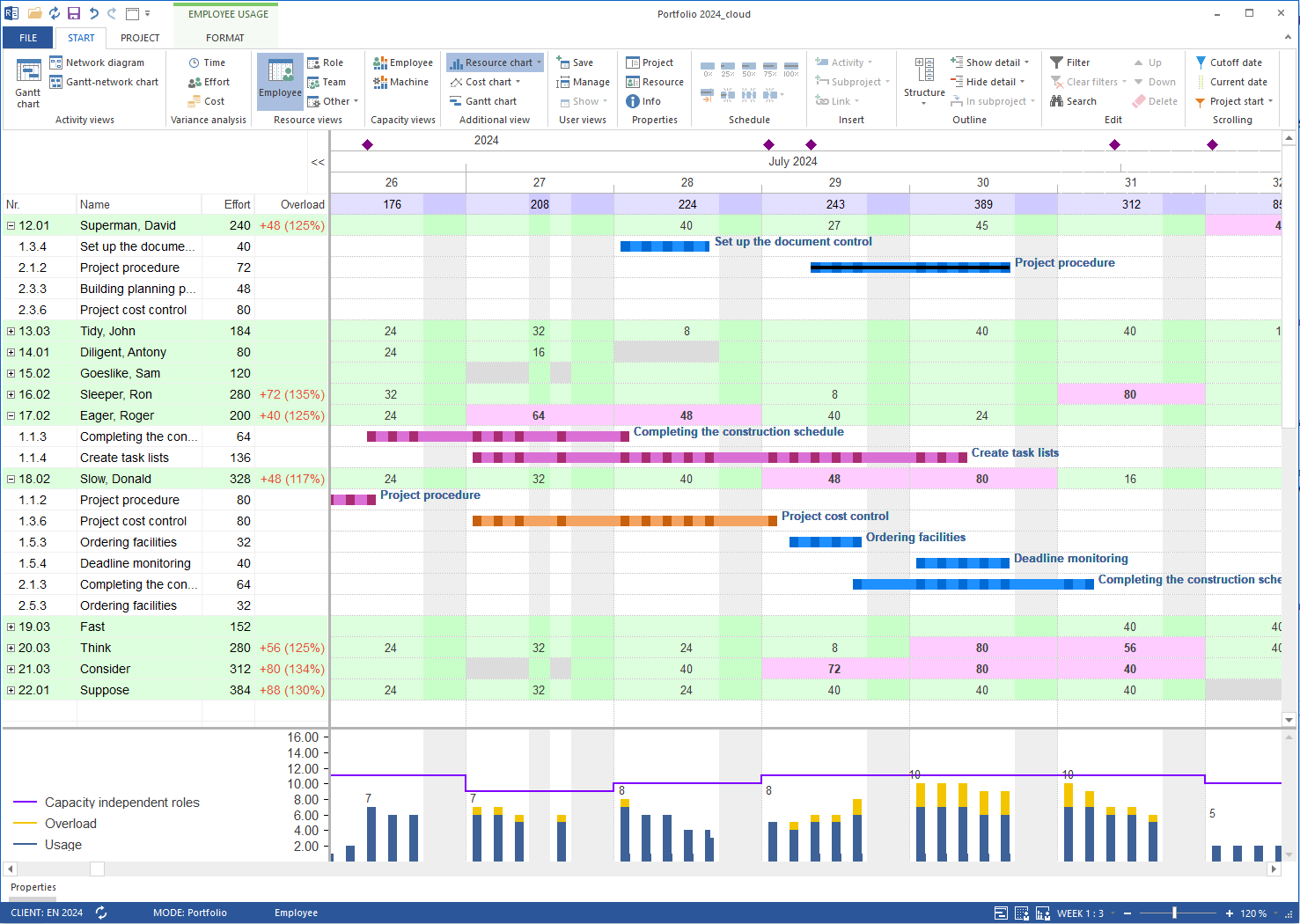This screenshot has height=924, width=1300.
Task: Click the sync icon in status bar
Action: [x=101, y=913]
